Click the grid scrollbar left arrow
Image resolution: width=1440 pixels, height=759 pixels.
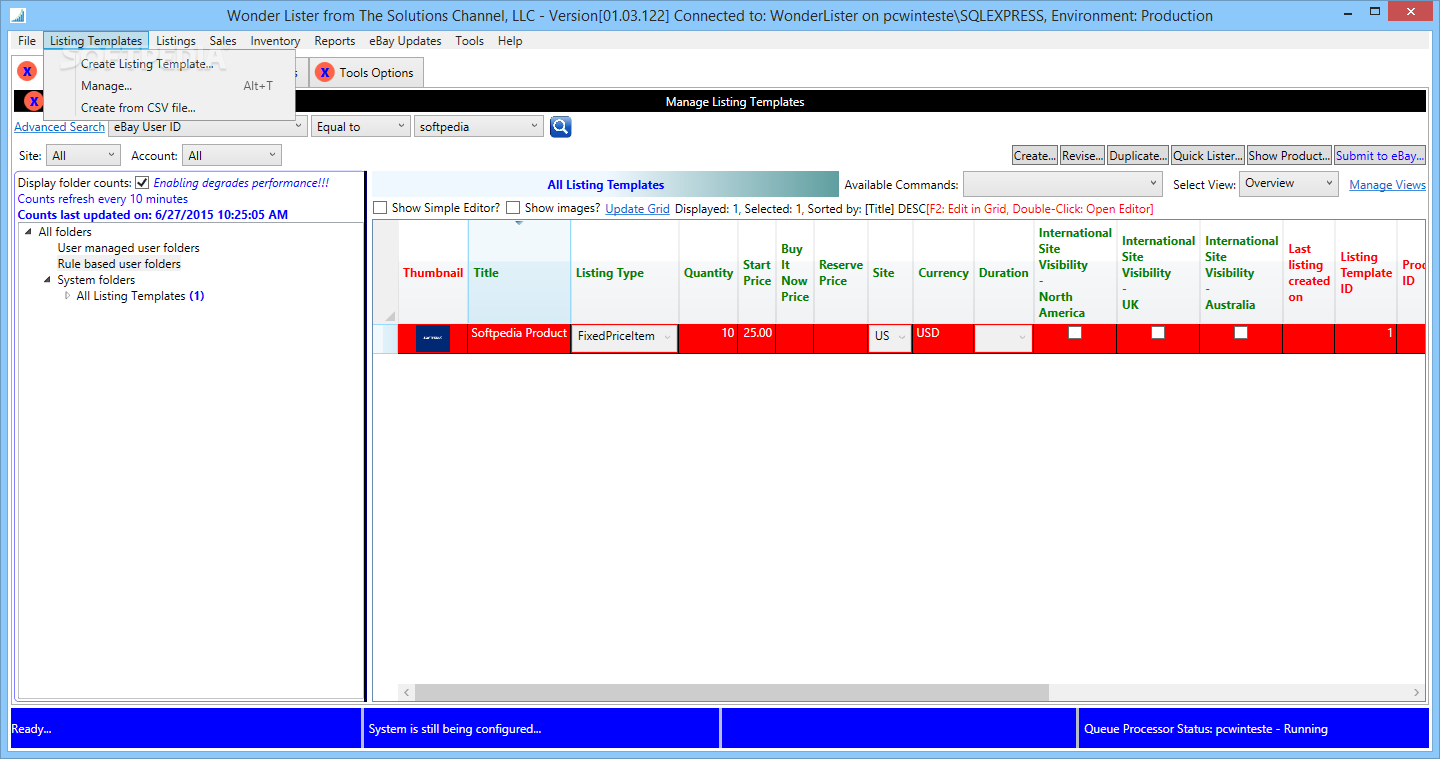point(406,693)
